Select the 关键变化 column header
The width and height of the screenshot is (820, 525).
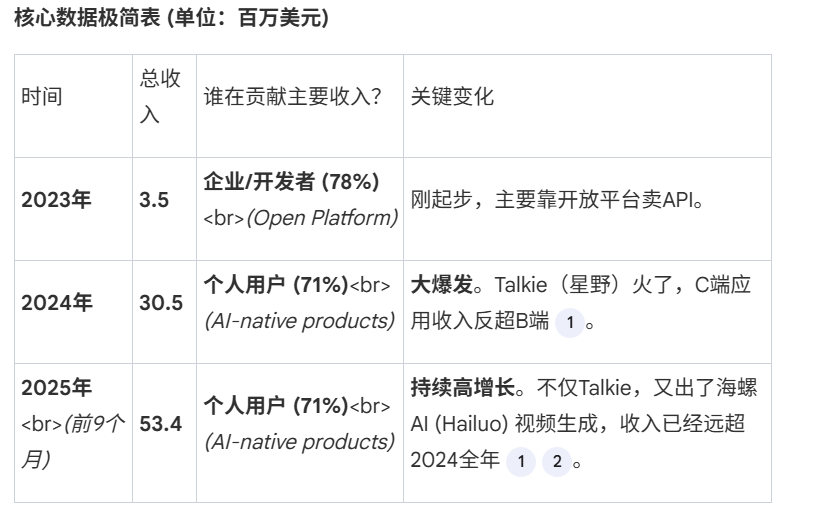[x=452, y=97]
